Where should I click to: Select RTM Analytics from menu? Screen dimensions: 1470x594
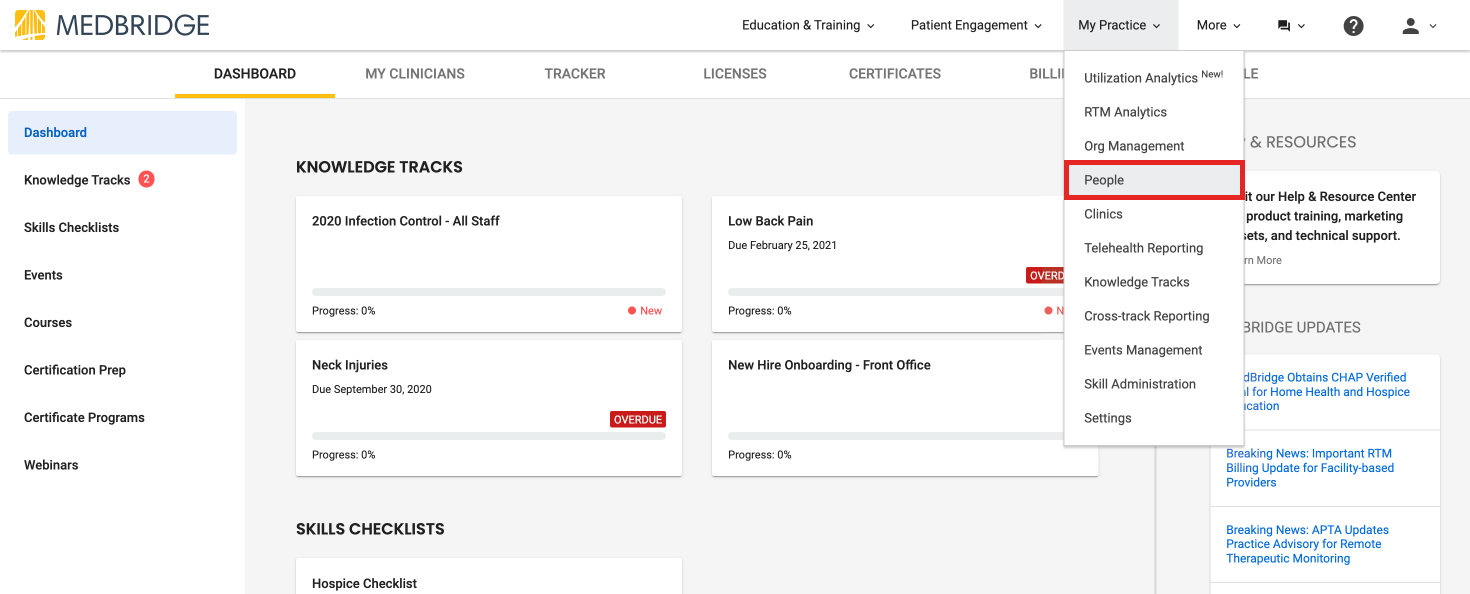(x=1154, y=112)
